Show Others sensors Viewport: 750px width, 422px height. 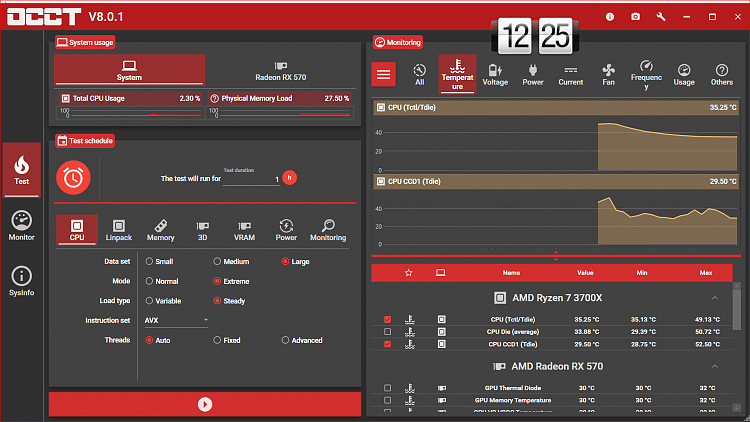(722, 75)
